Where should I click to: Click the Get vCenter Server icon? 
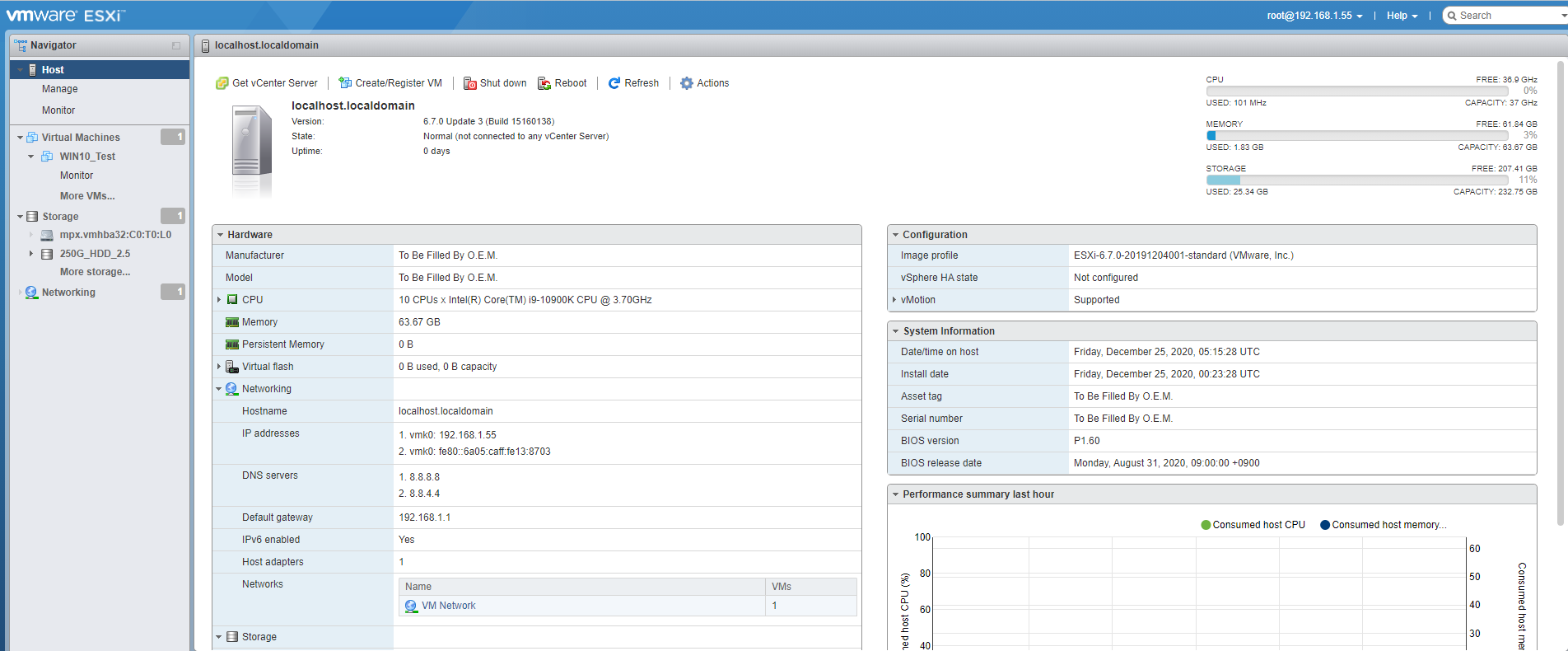(x=222, y=83)
